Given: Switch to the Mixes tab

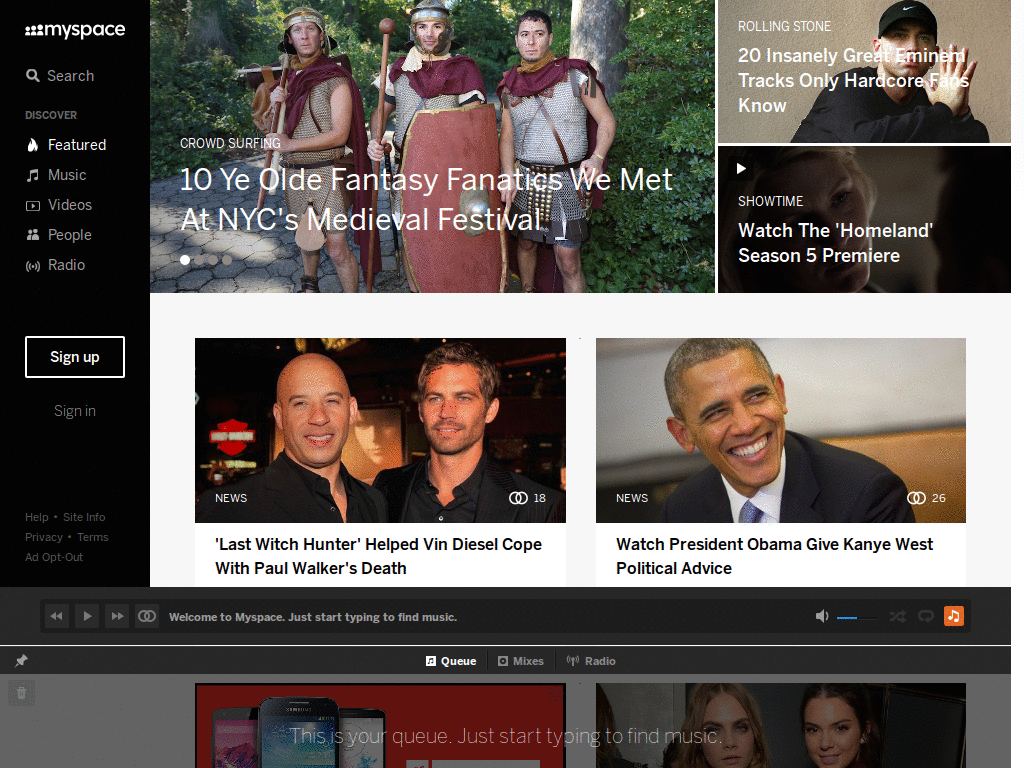Looking at the screenshot, I should click(521, 661).
